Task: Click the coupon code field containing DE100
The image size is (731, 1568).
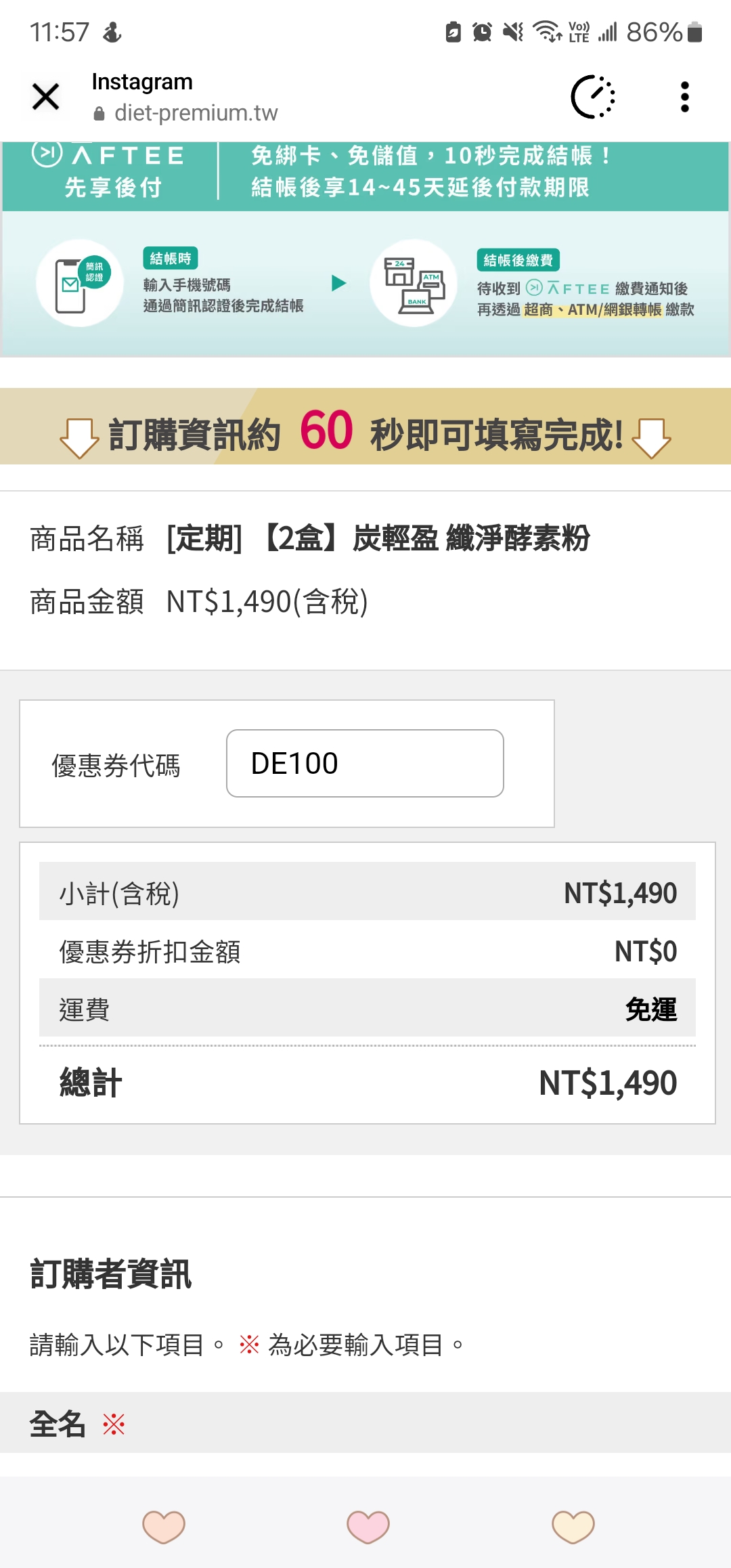Action: coord(365,764)
